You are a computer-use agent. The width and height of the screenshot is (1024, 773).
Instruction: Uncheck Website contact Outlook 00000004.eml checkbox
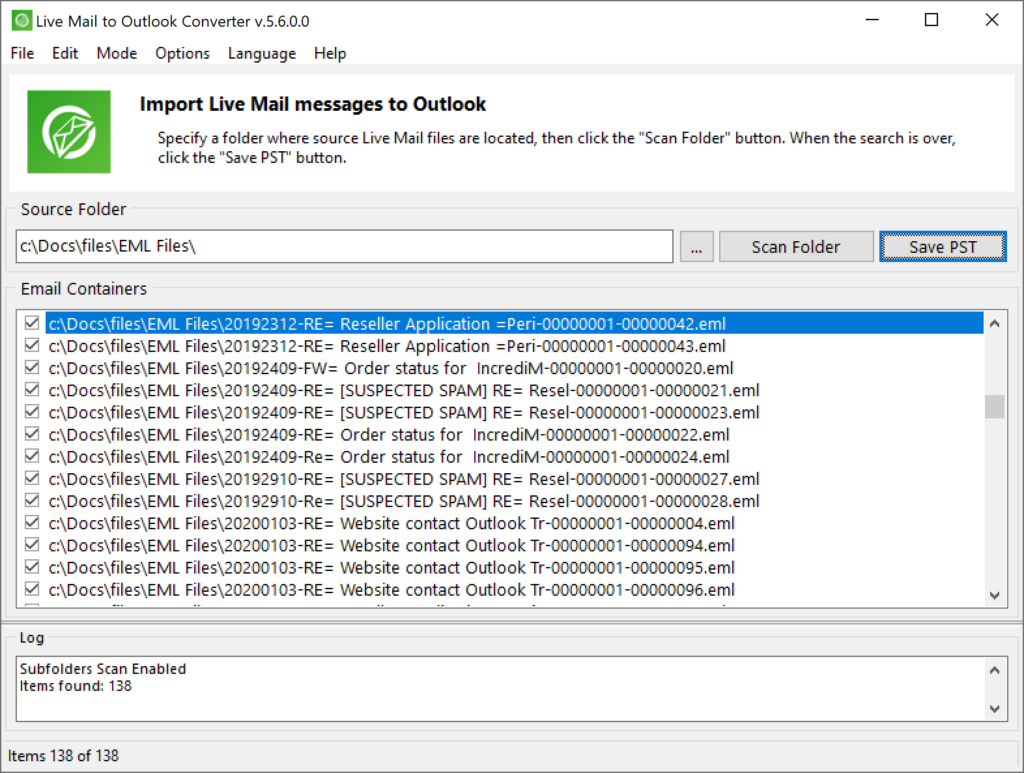click(32, 523)
